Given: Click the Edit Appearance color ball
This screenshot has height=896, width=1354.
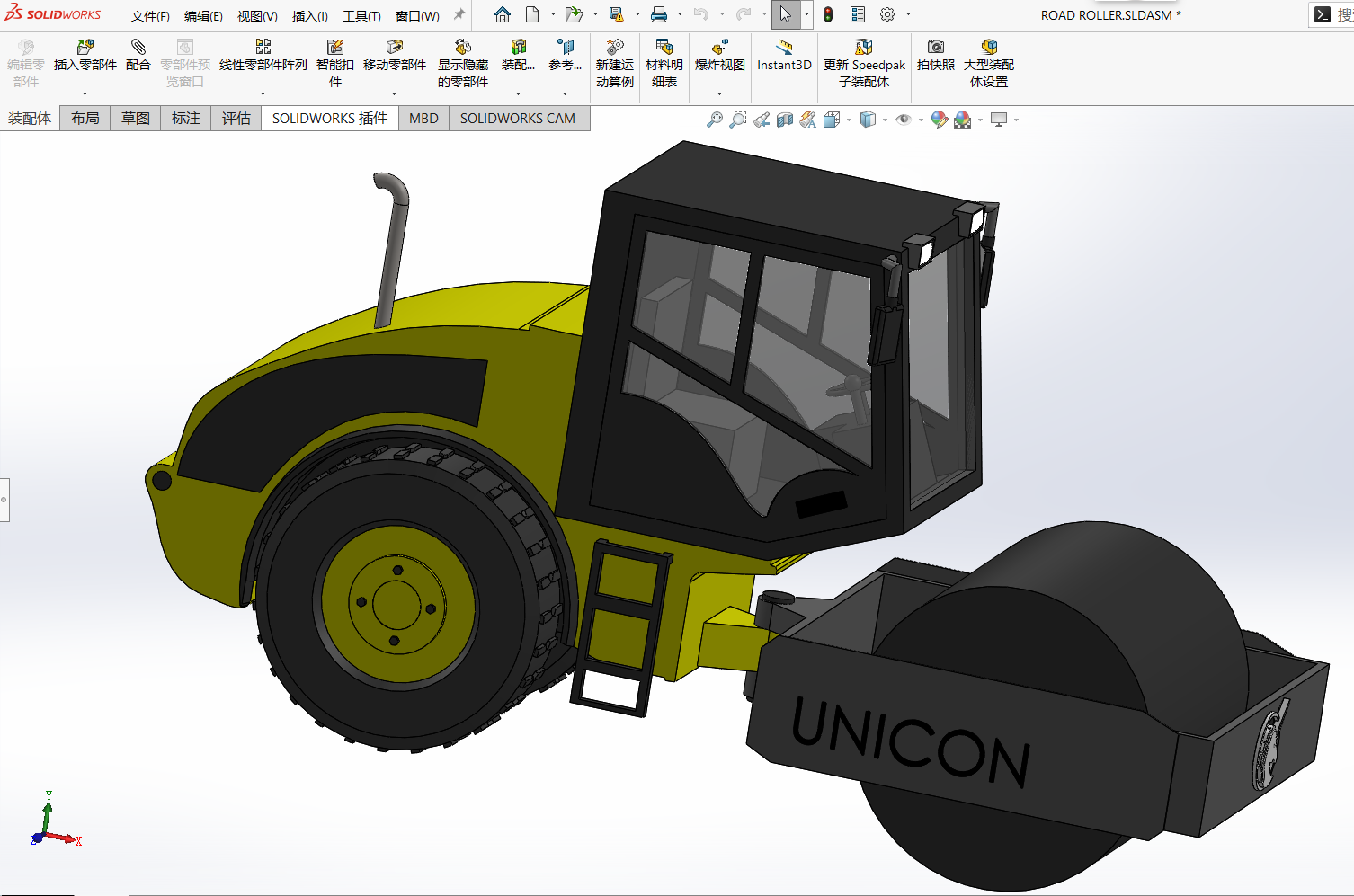Looking at the screenshot, I should click(939, 120).
